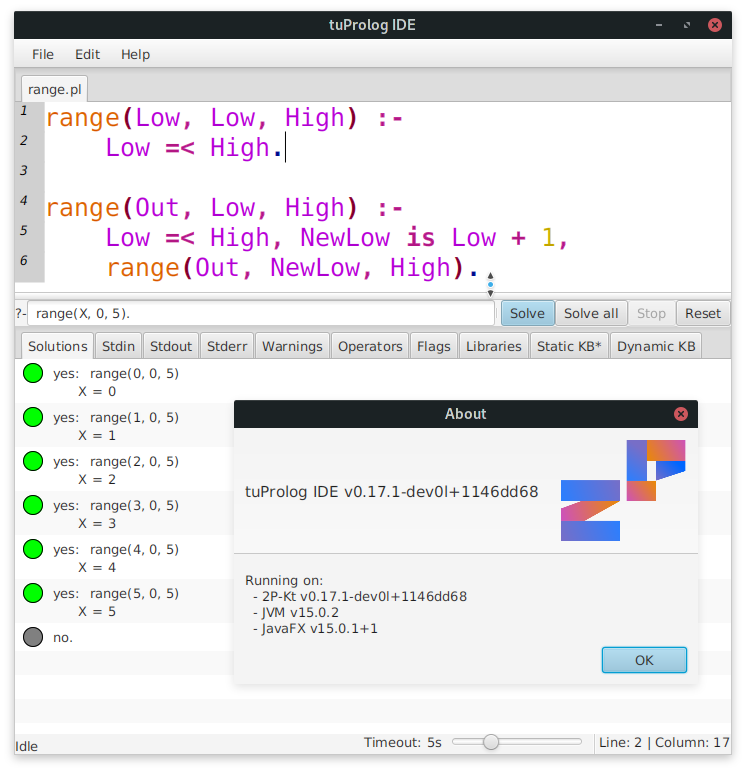Switch to the Stdout tab

pos(171,346)
